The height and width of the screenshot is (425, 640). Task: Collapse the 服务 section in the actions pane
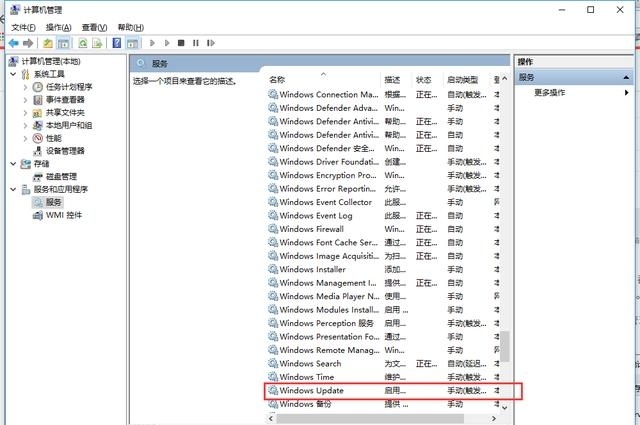626,77
